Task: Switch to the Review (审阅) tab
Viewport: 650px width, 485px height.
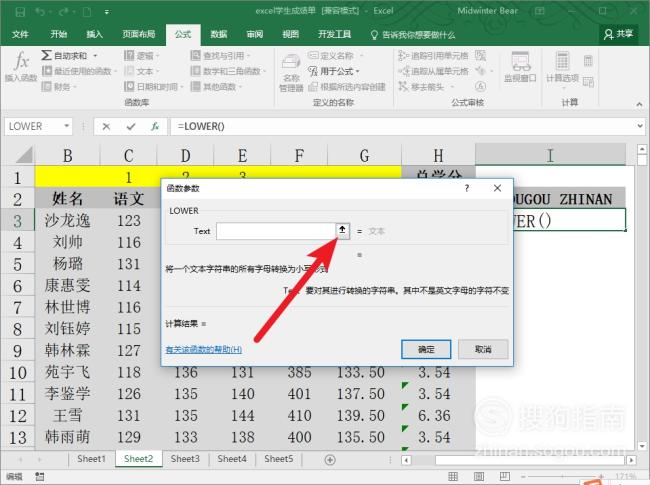Action: point(255,34)
